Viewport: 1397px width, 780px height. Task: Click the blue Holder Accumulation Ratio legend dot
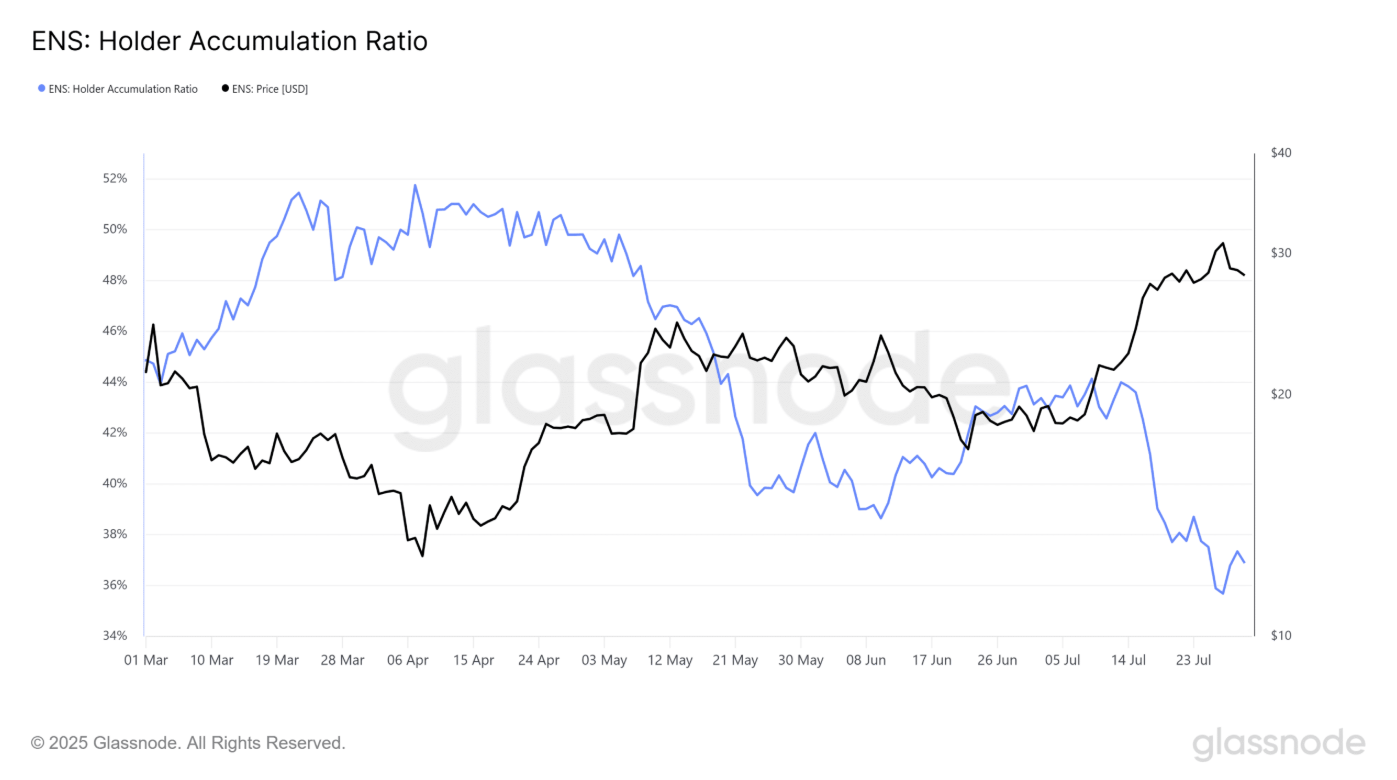(x=41, y=89)
